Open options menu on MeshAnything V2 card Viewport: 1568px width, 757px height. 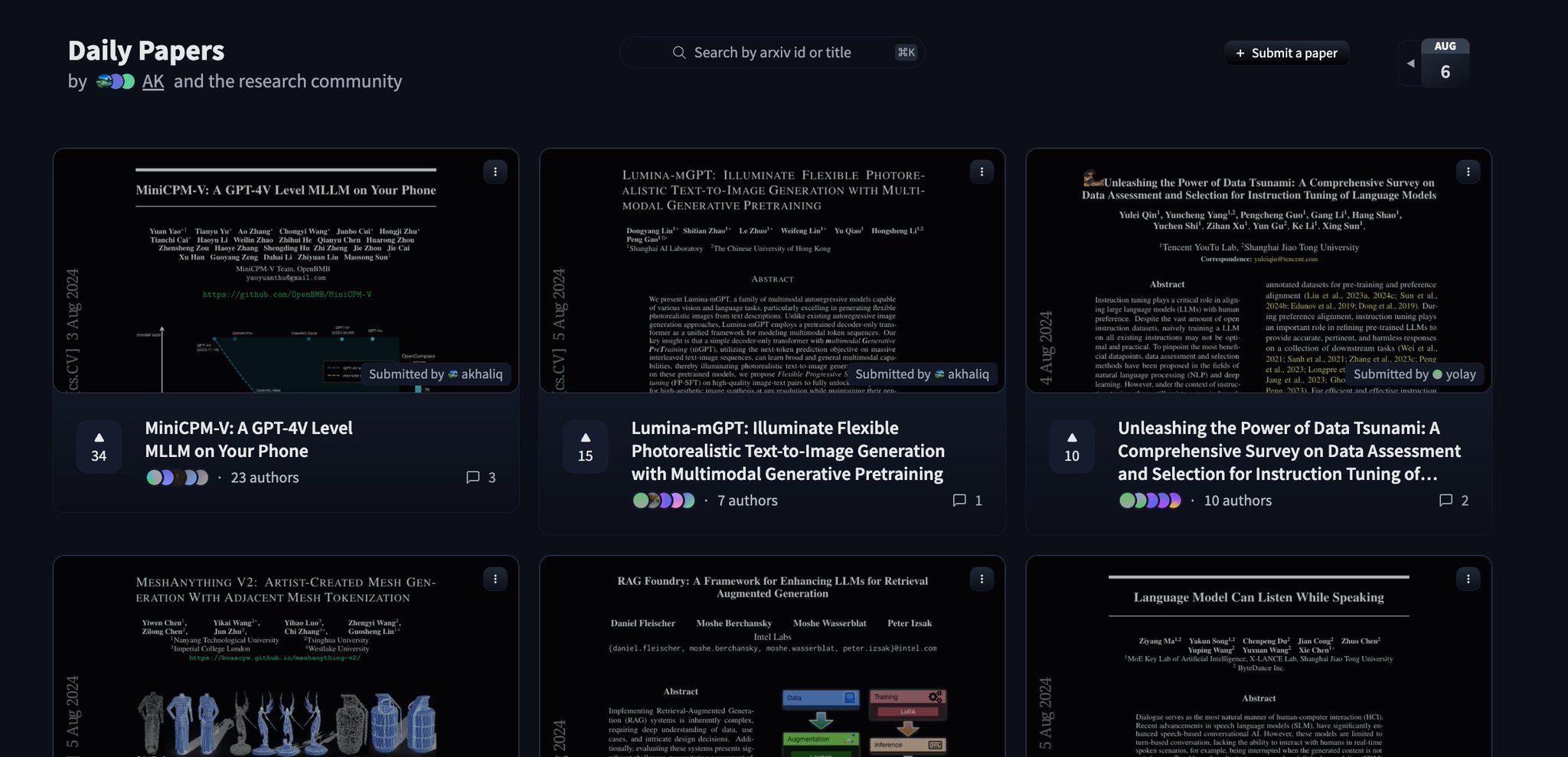coord(495,579)
